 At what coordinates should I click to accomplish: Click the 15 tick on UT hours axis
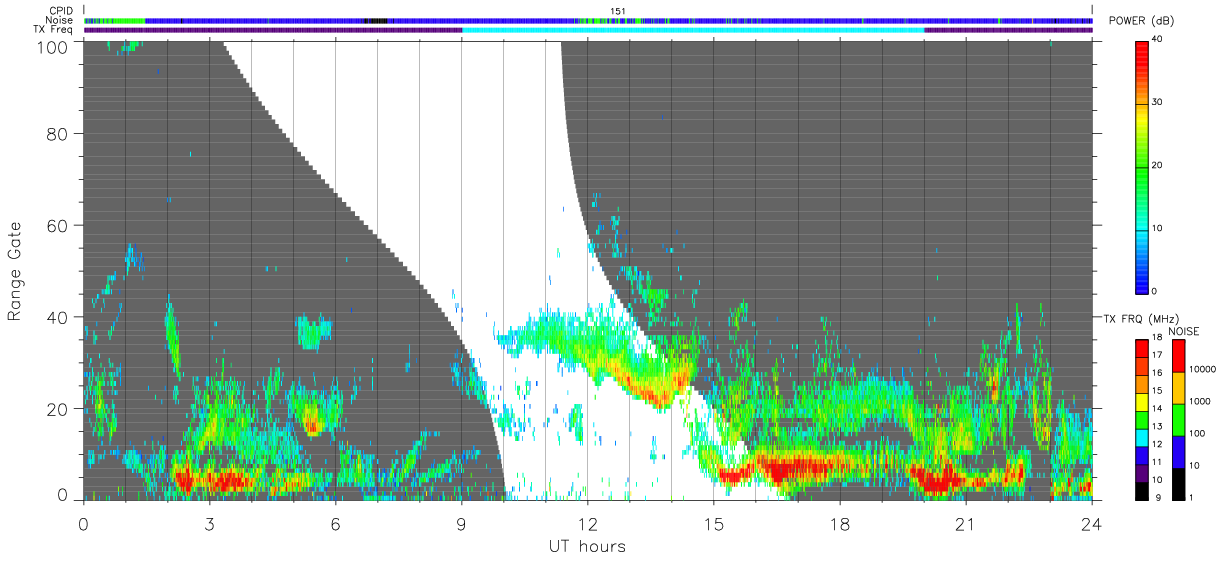tap(714, 523)
